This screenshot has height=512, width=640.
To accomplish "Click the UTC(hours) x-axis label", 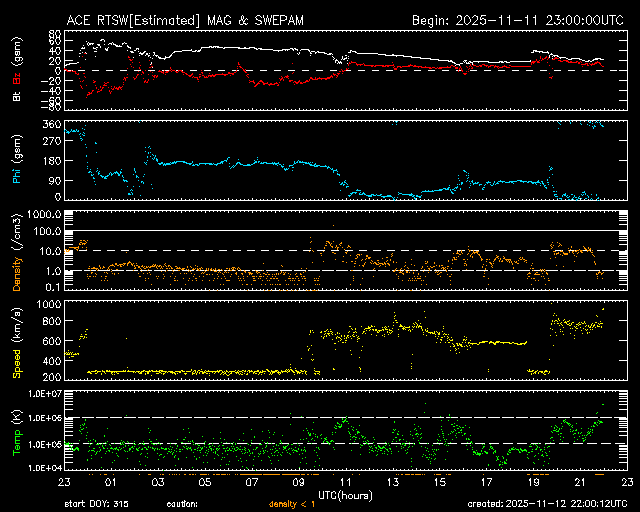I will (346, 494).
